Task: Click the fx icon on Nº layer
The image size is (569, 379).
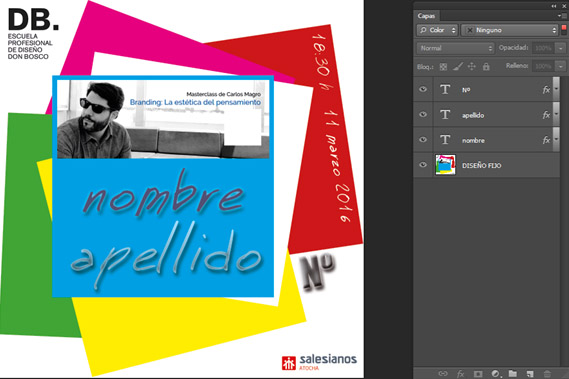Action: 546,90
